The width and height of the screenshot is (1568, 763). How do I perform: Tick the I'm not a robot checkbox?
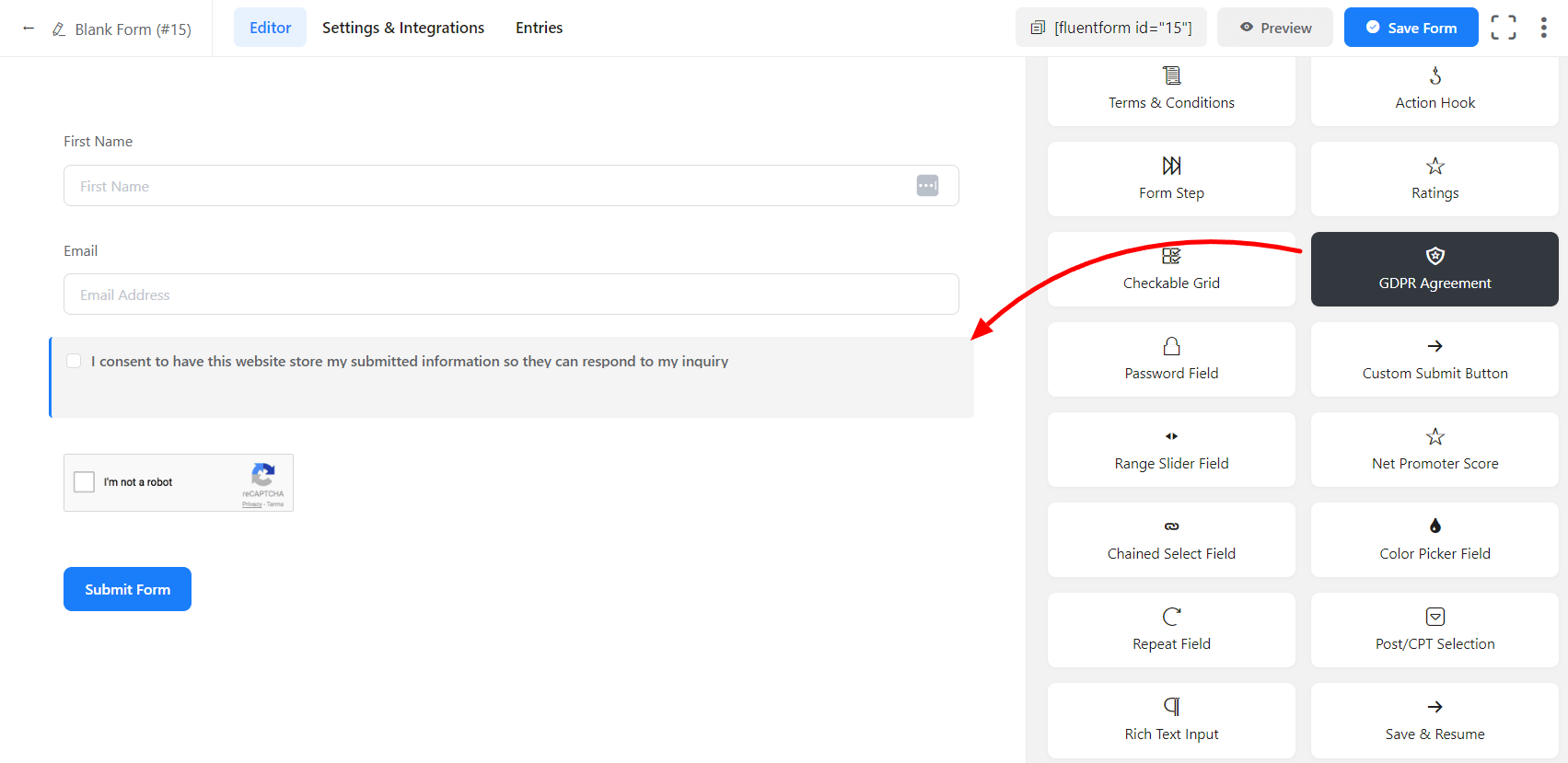85,482
